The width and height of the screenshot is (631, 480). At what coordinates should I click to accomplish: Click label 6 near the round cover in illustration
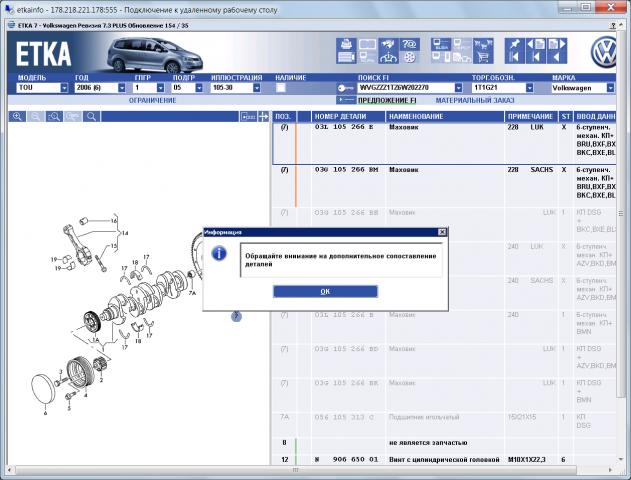(45, 413)
